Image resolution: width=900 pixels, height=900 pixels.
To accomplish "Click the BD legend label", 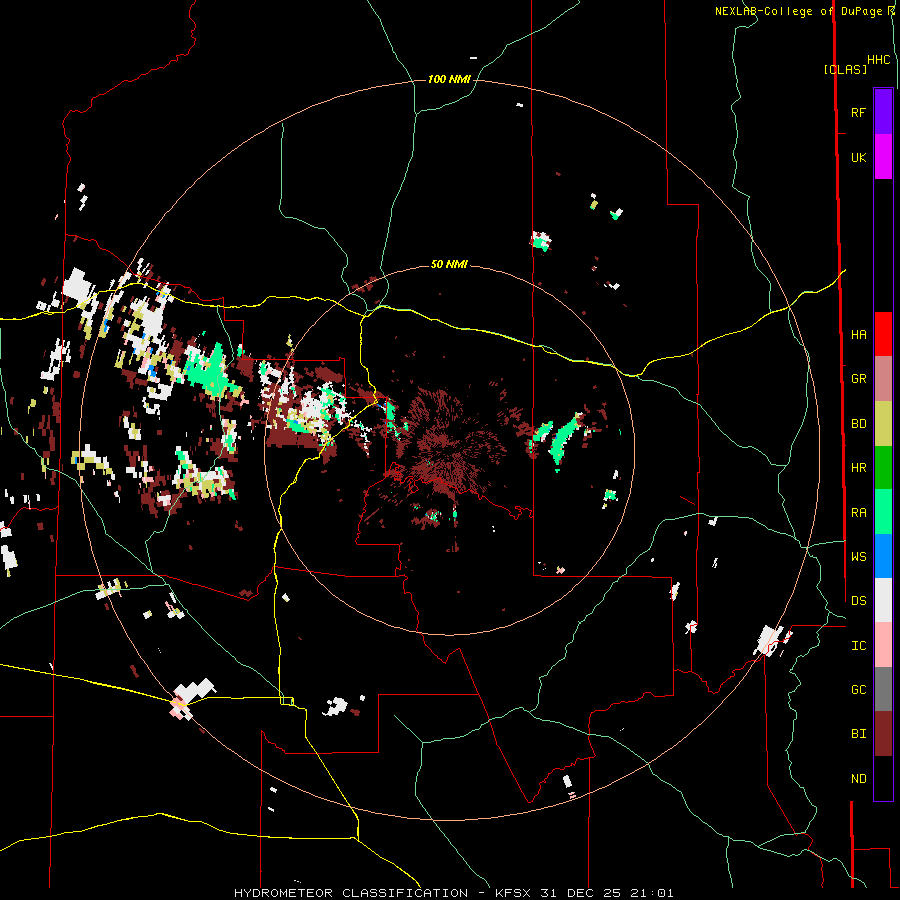I will point(859,424).
